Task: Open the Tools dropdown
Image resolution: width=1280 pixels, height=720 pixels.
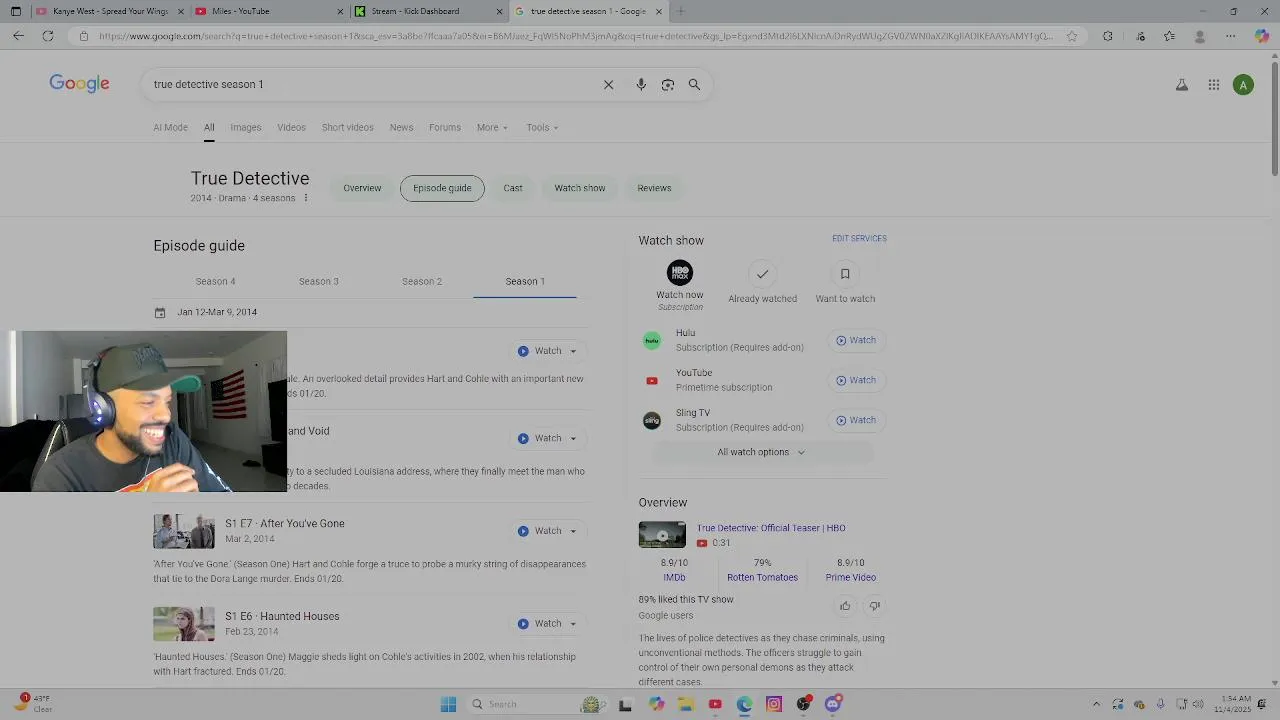Action: 542,127
